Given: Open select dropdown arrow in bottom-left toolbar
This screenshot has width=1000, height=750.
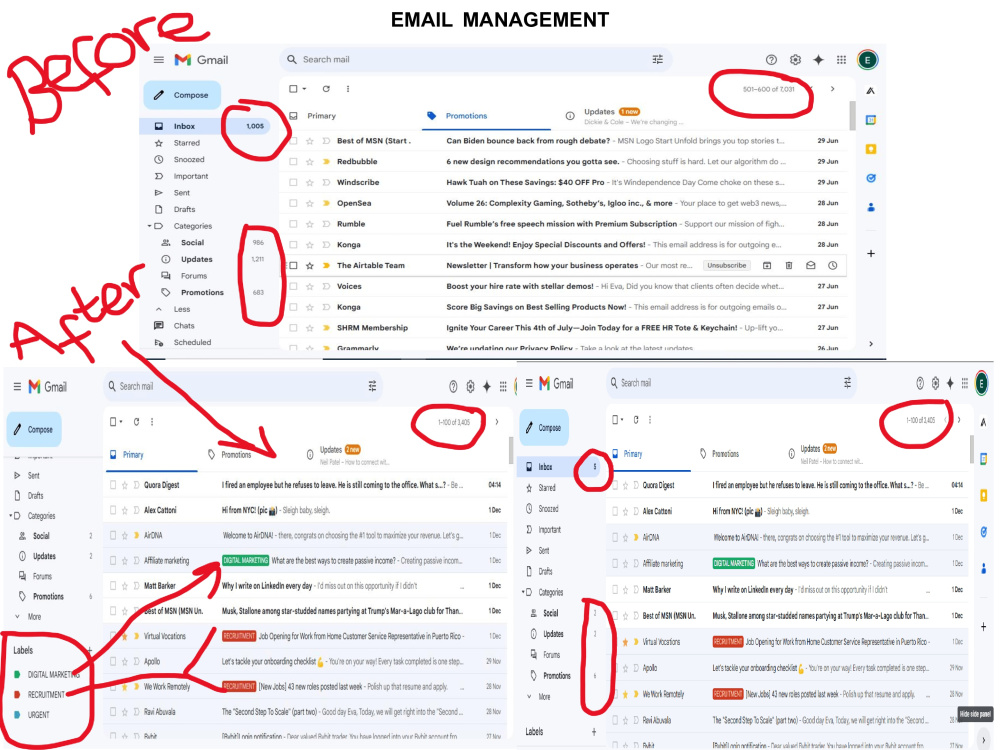Looking at the screenshot, I should click(121, 422).
